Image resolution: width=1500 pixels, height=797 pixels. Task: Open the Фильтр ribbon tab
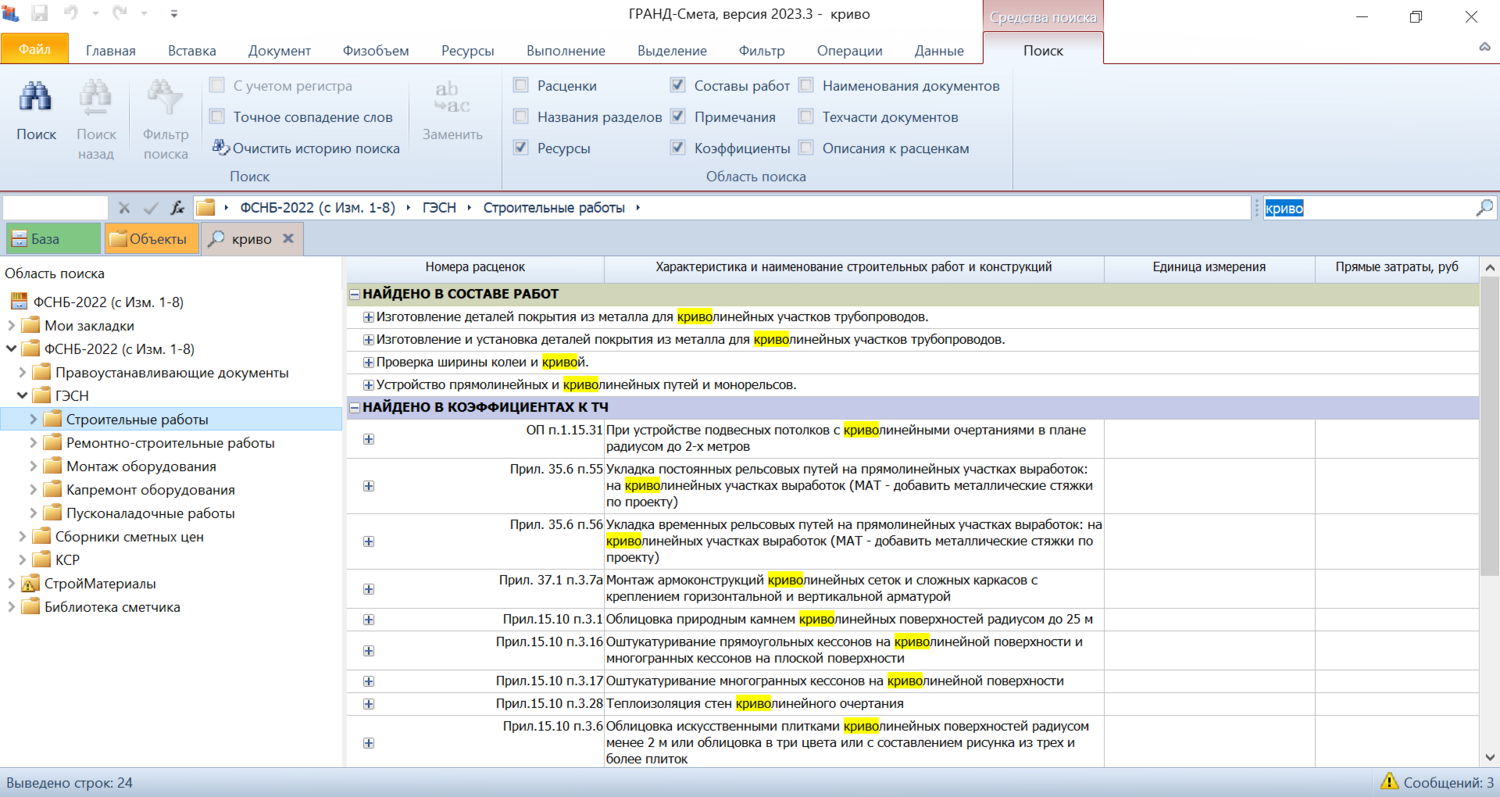click(761, 51)
